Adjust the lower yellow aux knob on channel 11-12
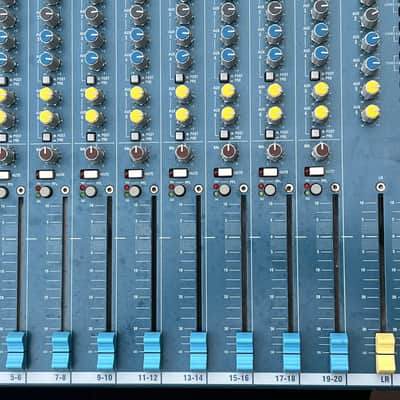Viewport: 400px width, 400px height. (x=137, y=117)
